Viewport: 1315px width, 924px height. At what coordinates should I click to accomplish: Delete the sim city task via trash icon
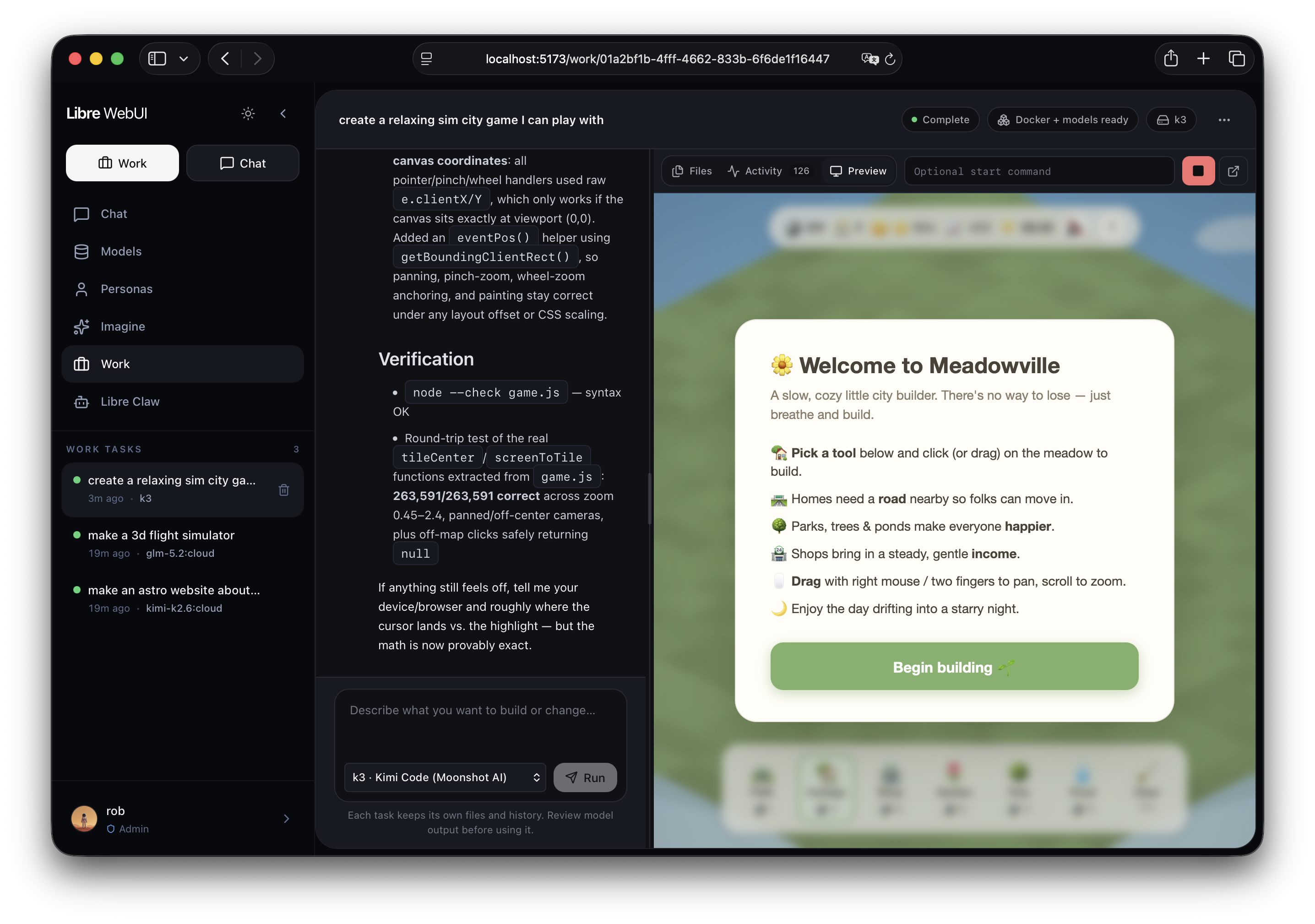[x=283, y=490]
